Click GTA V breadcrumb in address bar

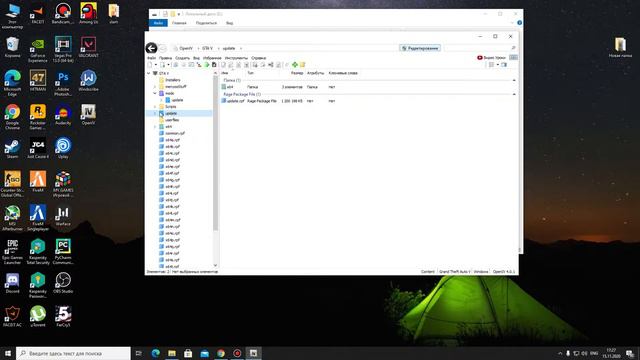pos(207,48)
